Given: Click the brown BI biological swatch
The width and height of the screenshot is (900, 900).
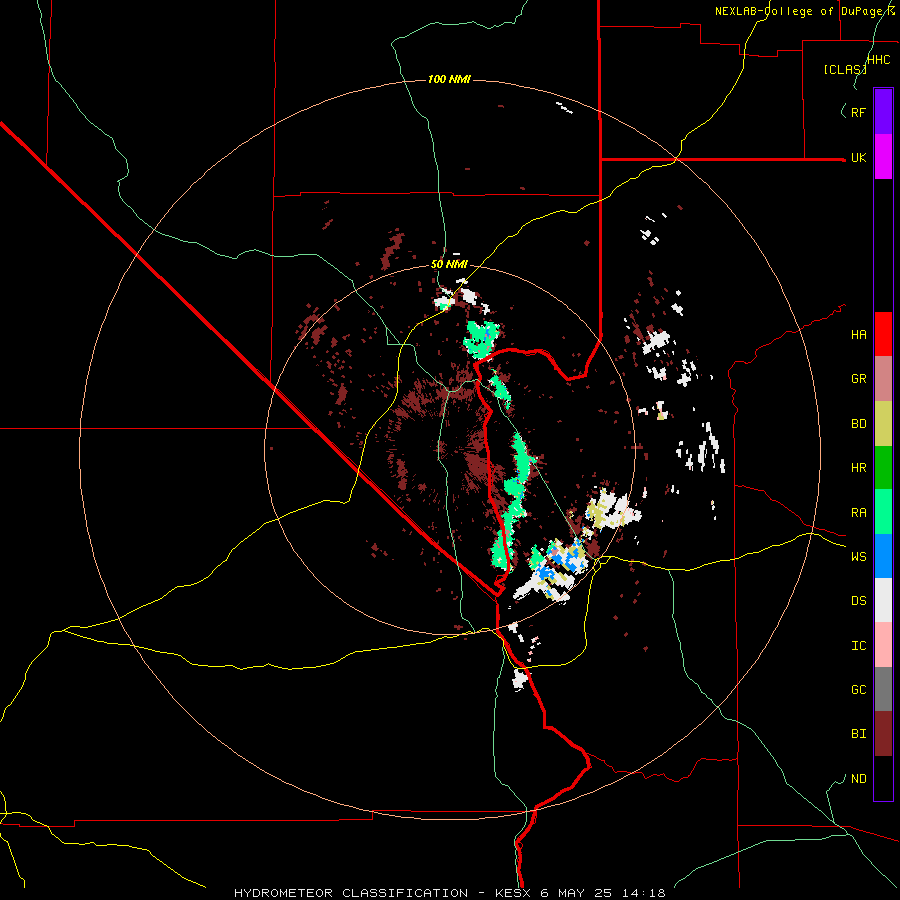Looking at the screenshot, I should [x=883, y=734].
